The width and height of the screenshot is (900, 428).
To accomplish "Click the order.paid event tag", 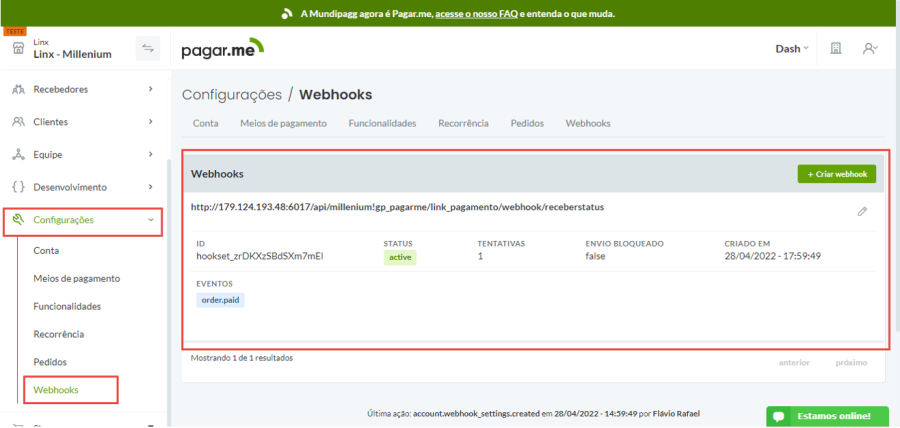I will point(220,299).
